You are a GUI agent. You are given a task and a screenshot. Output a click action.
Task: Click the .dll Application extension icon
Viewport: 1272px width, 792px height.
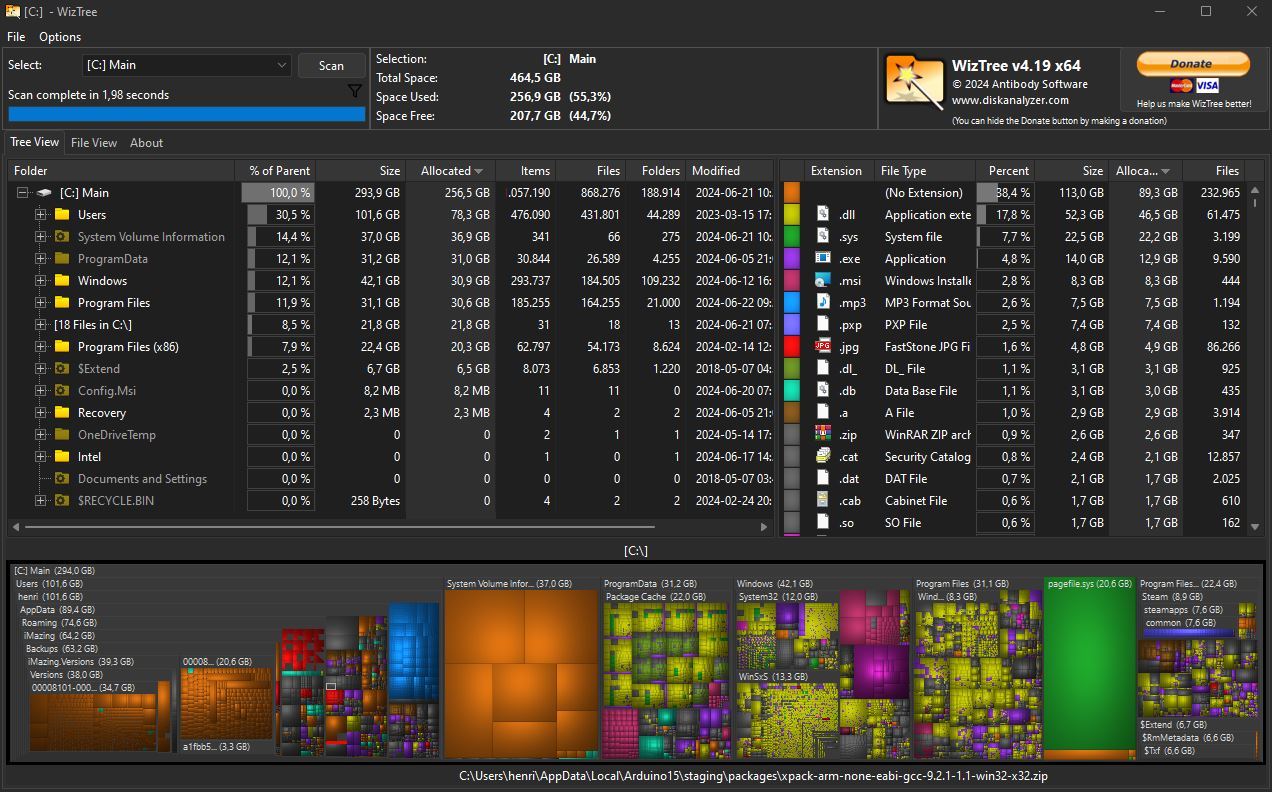click(823, 214)
